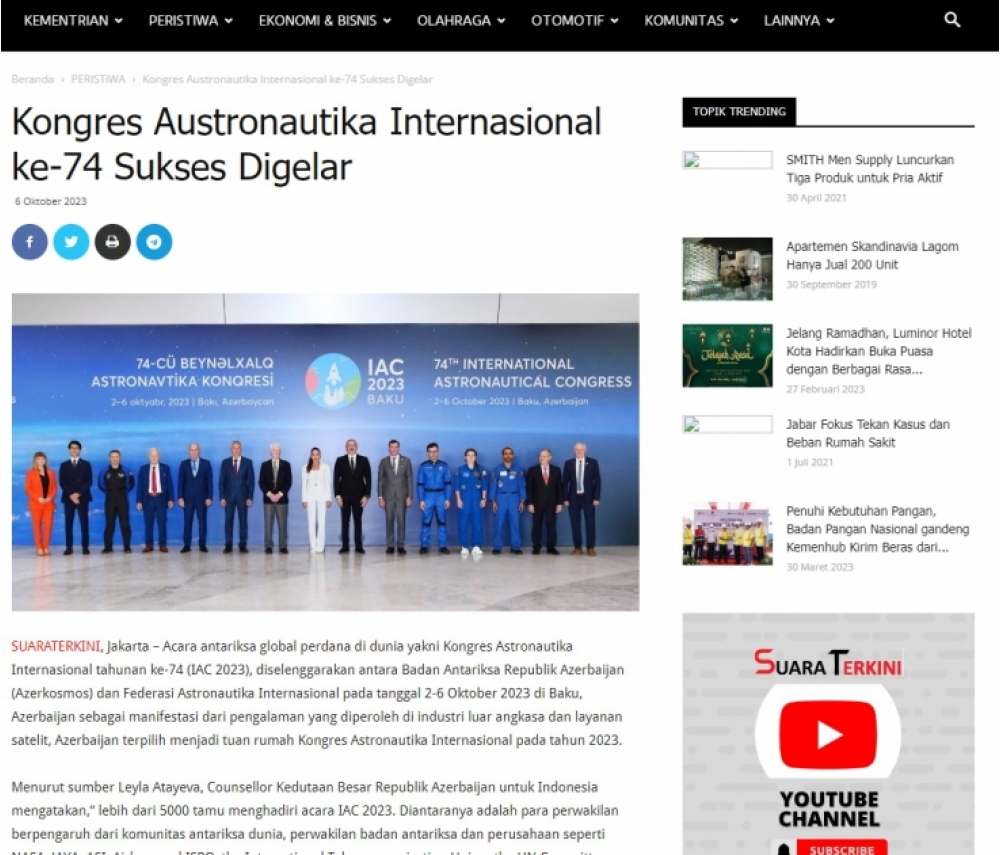Open Apartemen Skandinavia Lagom article link
Viewport: 1000px width, 855px height.
pyautogui.click(x=872, y=255)
